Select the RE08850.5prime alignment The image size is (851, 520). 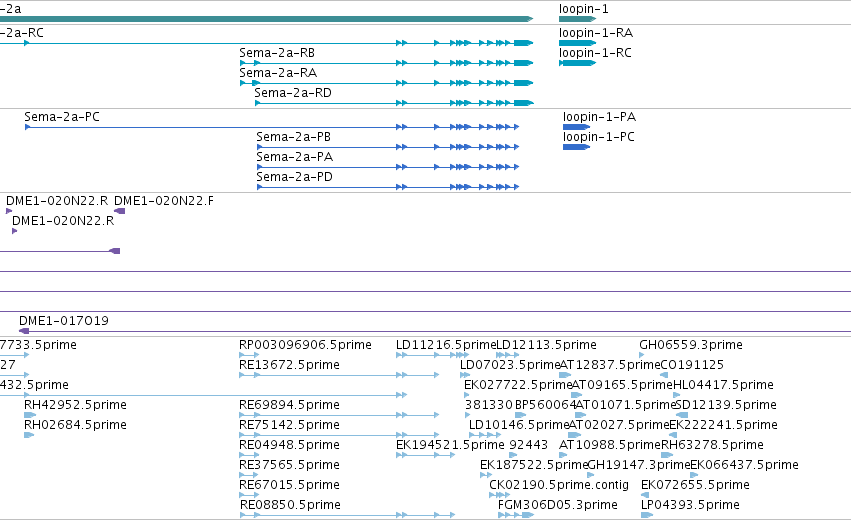347,516
